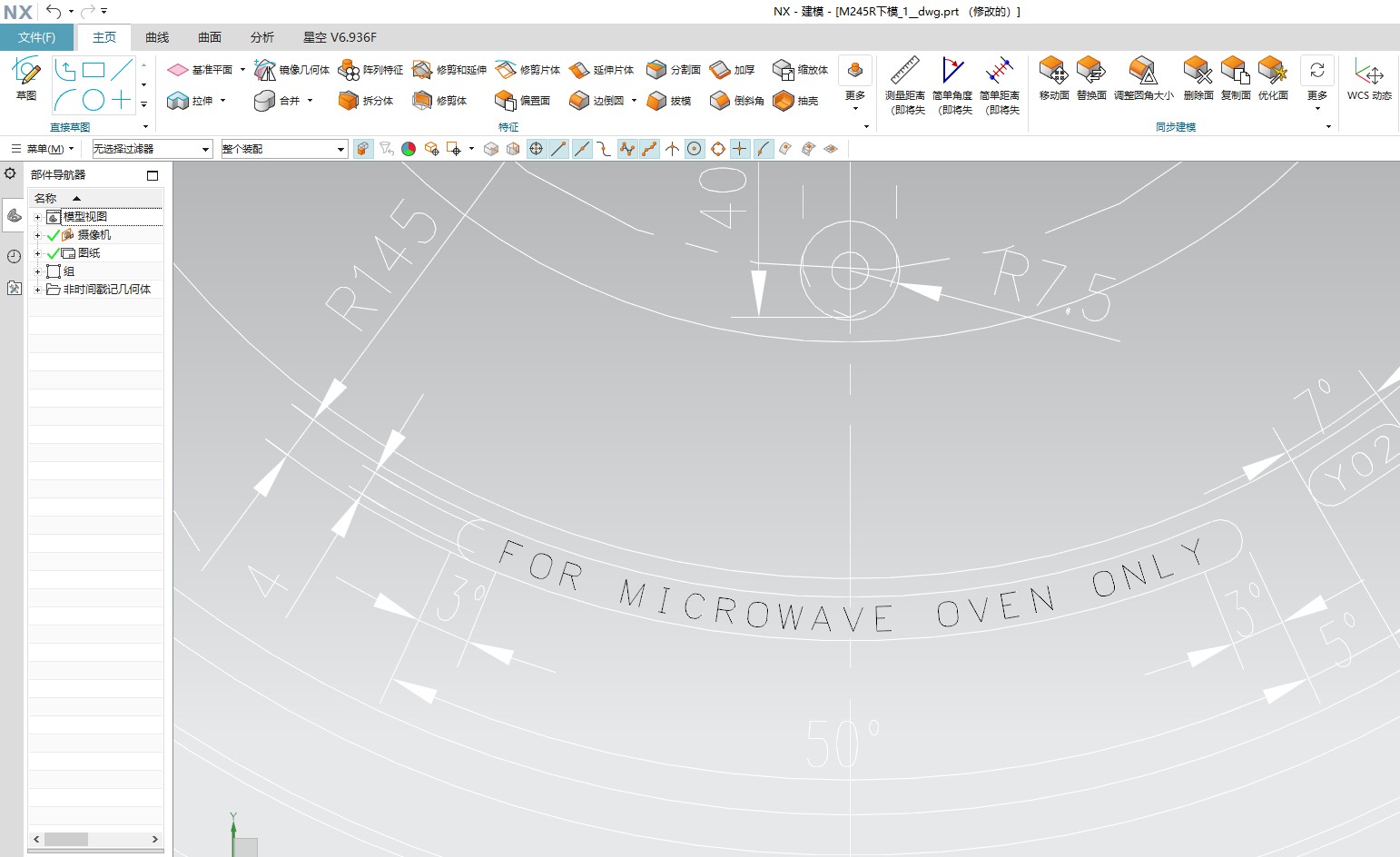Open the 延伸片体 extend sheet tool
1400x857 pixels.
tap(601, 70)
